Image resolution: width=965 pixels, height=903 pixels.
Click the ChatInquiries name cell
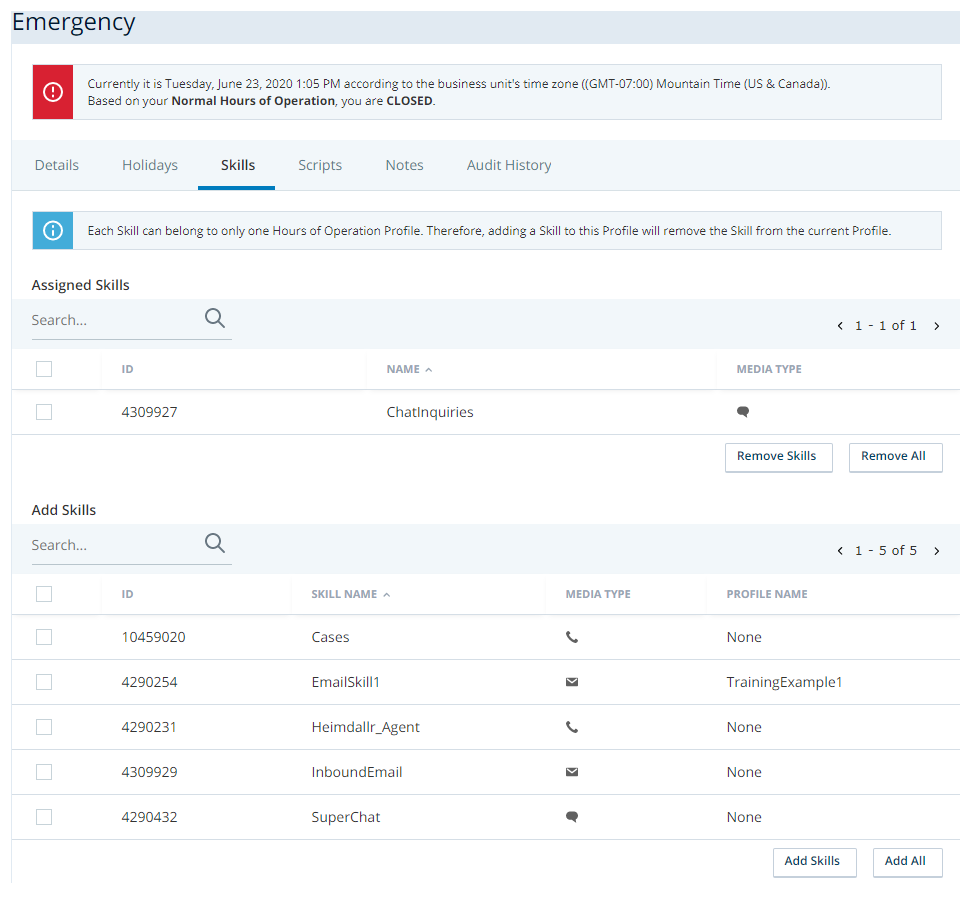(430, 412)
